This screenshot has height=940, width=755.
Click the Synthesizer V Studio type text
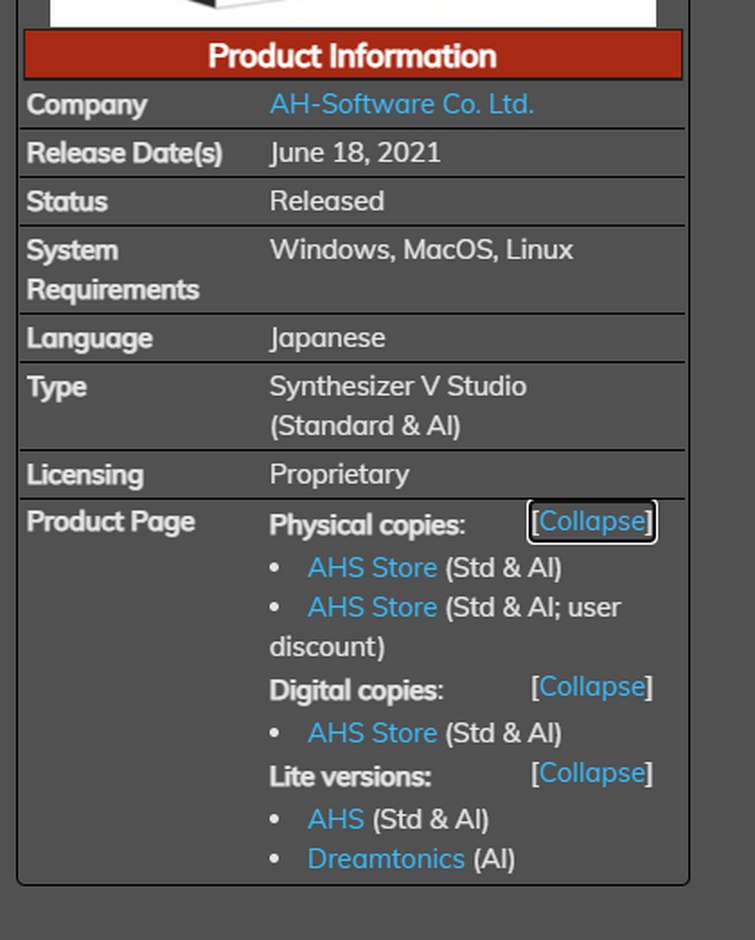(x=398, y=406)
